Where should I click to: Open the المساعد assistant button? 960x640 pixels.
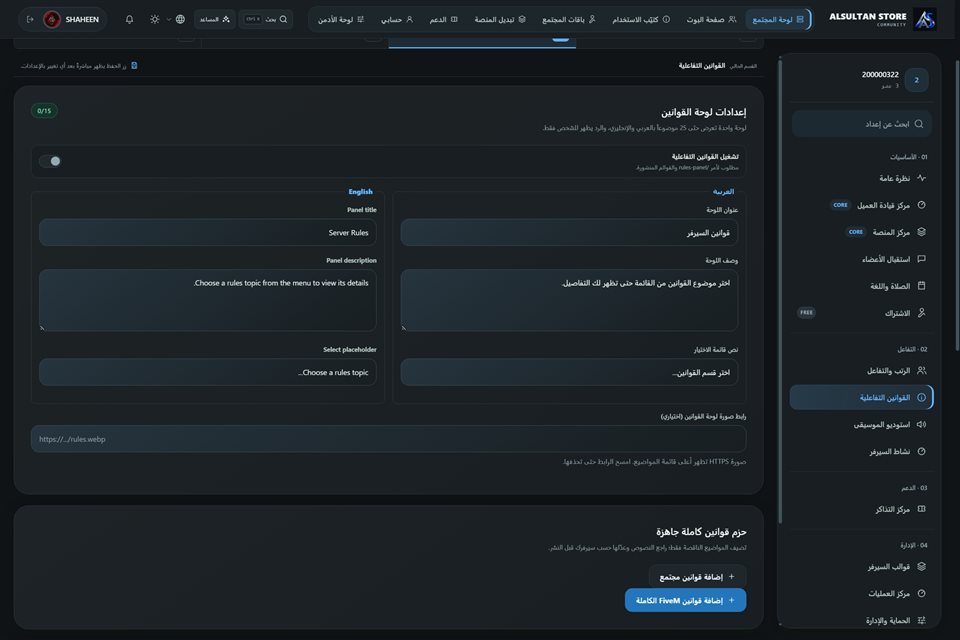point(214,20)
